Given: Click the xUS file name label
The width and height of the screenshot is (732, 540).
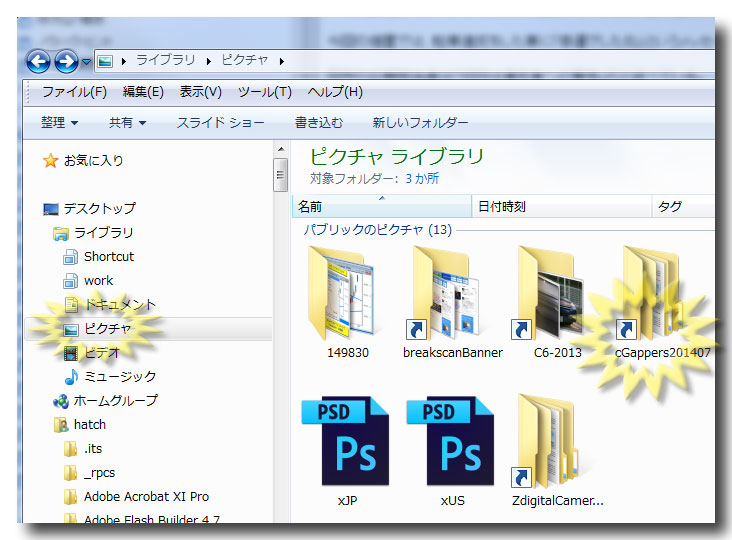Looking at the screenshot, I should 453,501.
